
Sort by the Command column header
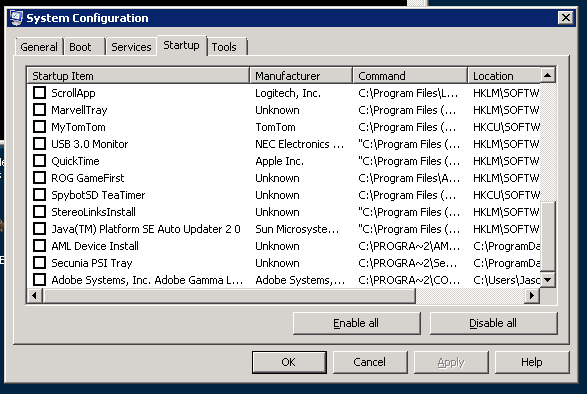pyautogui.click(x=410, y=76)
